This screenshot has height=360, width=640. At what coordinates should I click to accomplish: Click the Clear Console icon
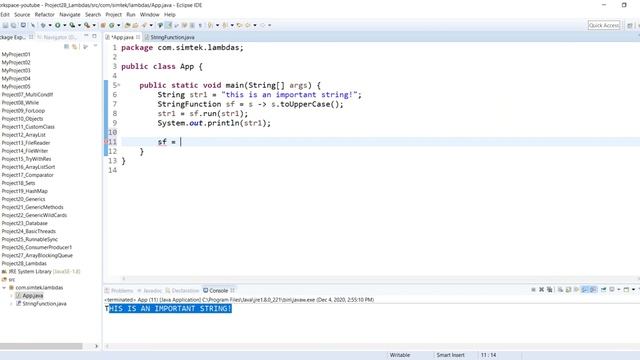(x=560, y=290)
